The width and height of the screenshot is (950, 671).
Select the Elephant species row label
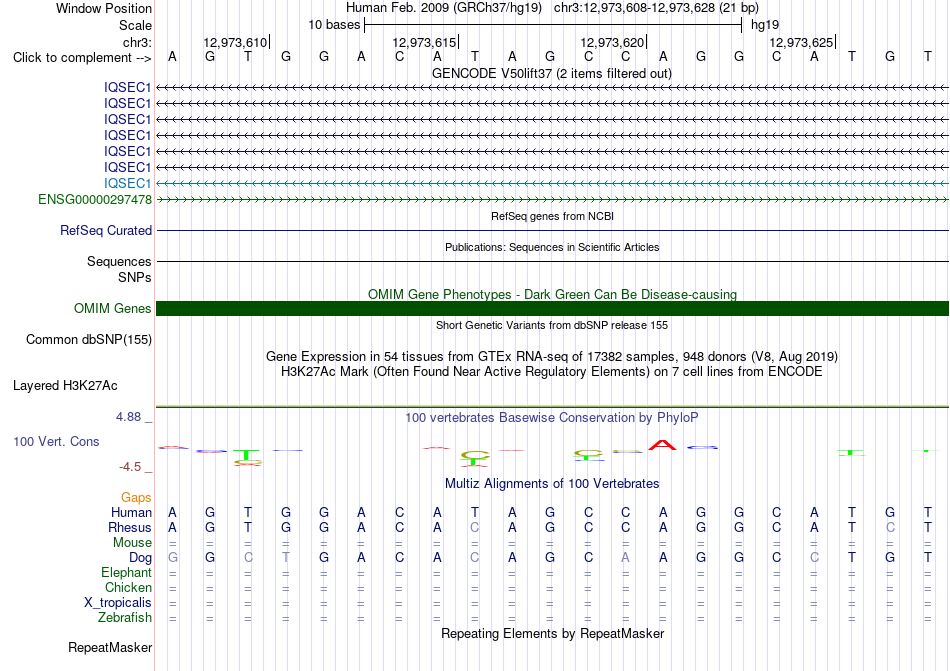pyautogui.click(x=127, y=572)
